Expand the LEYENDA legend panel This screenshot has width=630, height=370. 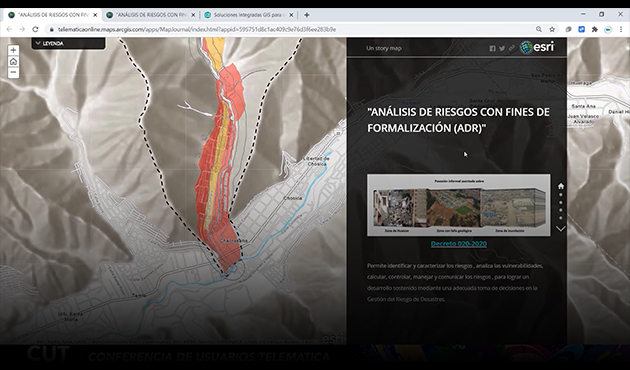point(68,43)
